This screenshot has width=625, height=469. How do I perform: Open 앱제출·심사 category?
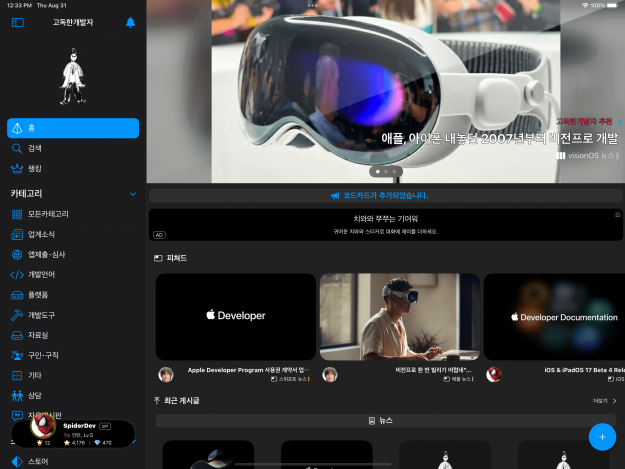(x=46, y=254)
